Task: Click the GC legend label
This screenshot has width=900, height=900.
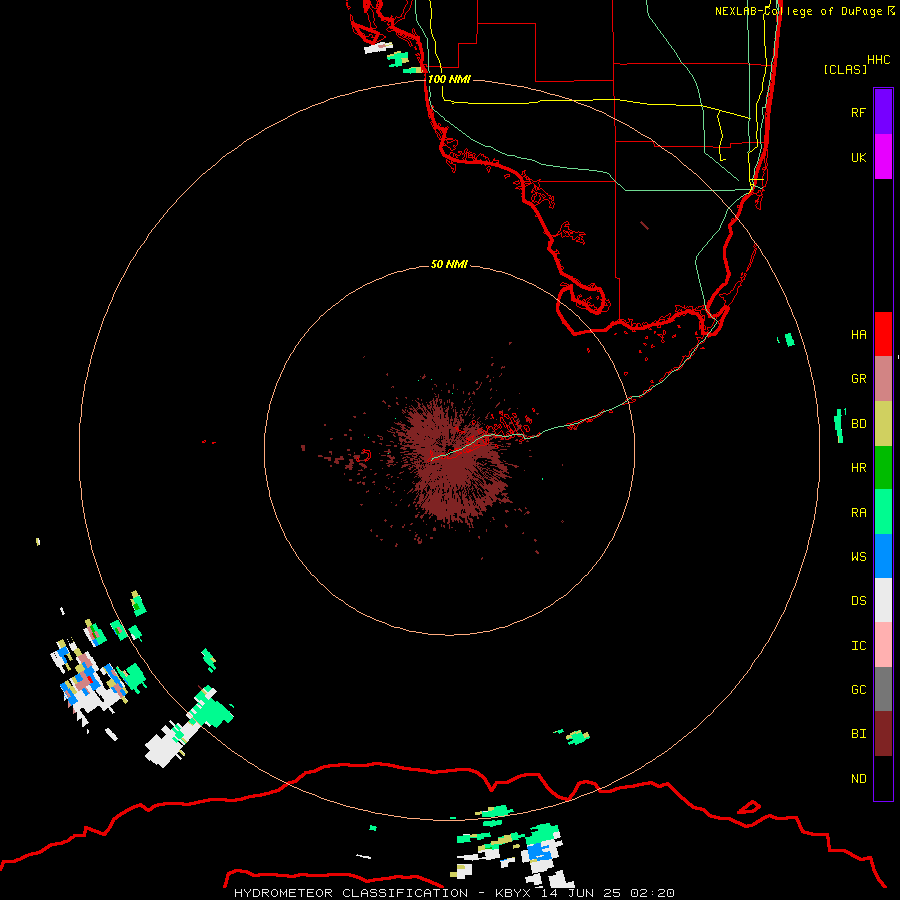Action: click(x=858, y=690)
